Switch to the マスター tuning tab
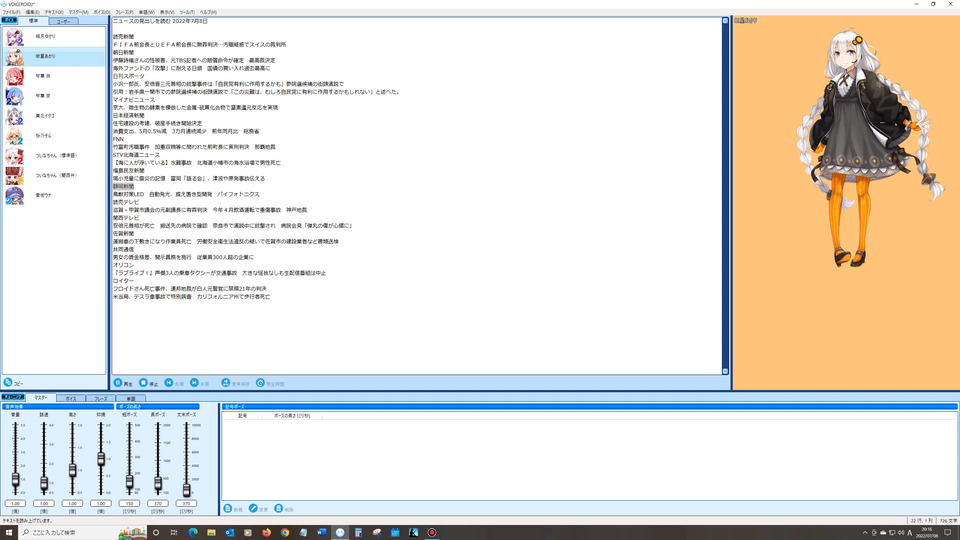 40,397
